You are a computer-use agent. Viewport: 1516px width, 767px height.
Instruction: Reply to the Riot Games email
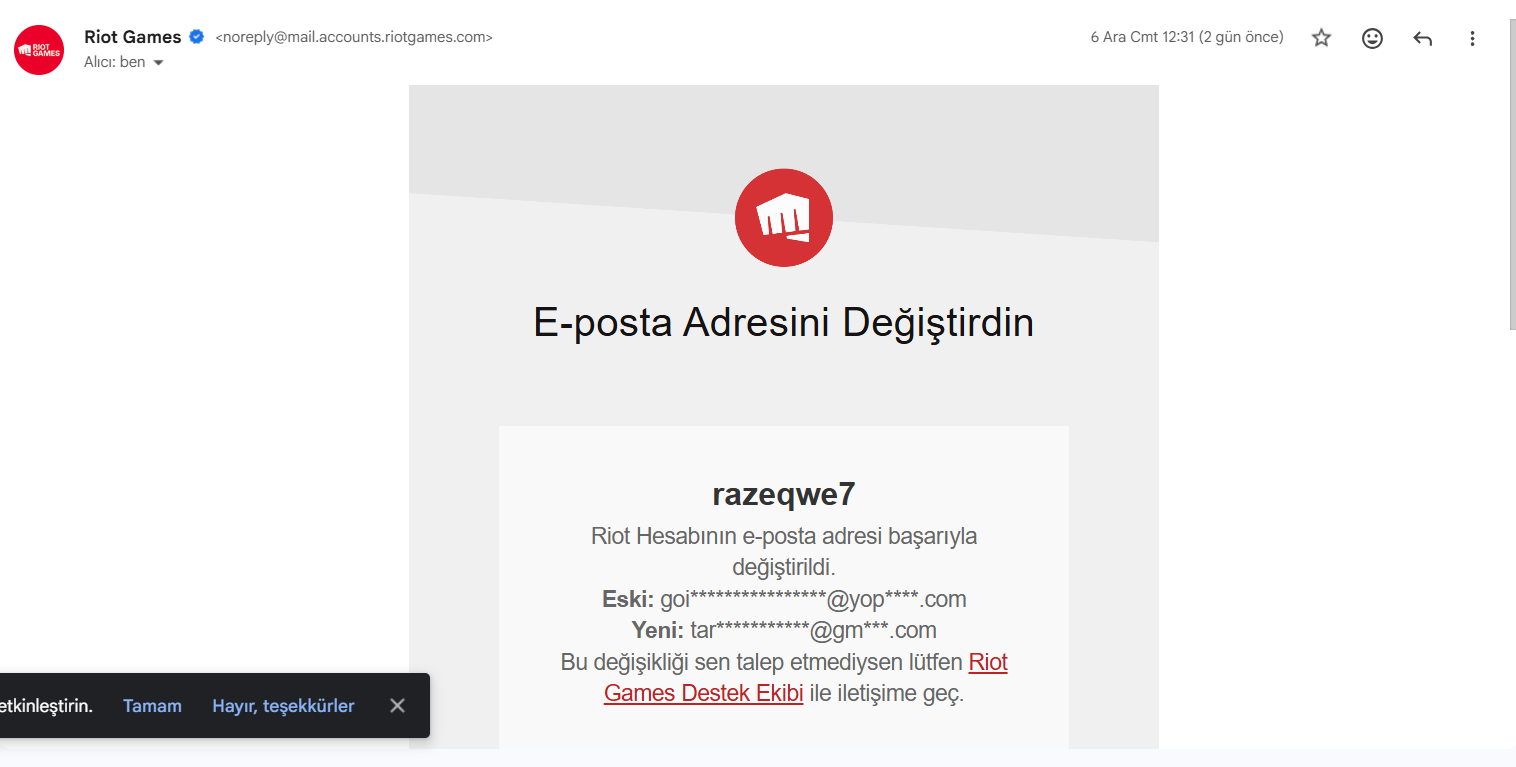click(1422, 38)
